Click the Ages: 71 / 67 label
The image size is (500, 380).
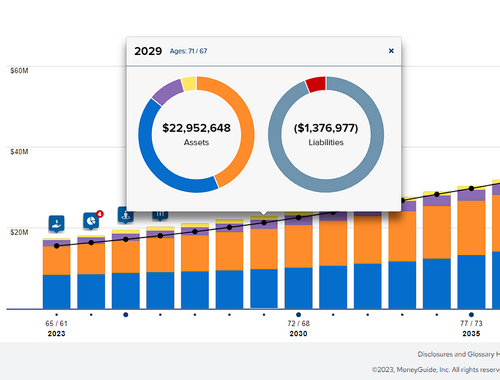coord(188,51)
